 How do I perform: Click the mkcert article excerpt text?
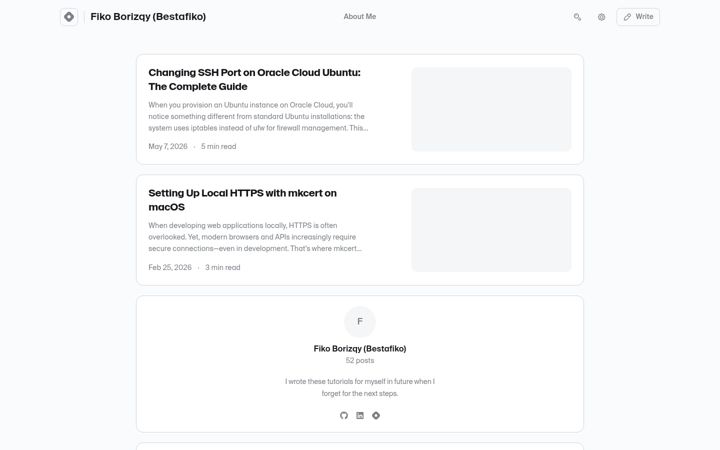tap(255, 237)
